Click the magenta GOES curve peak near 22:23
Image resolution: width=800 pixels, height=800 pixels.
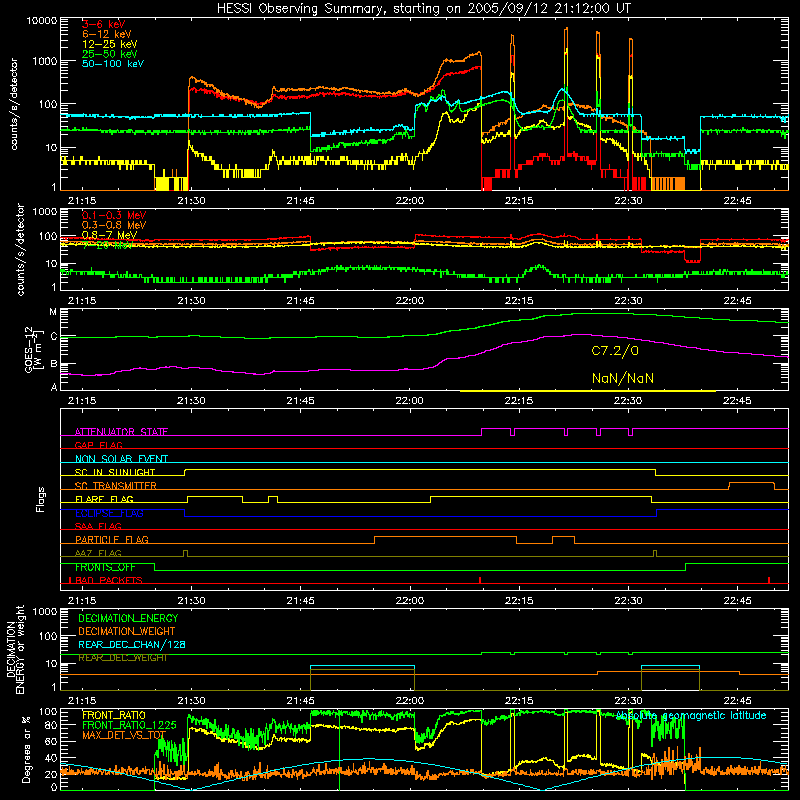coord(580,335)
